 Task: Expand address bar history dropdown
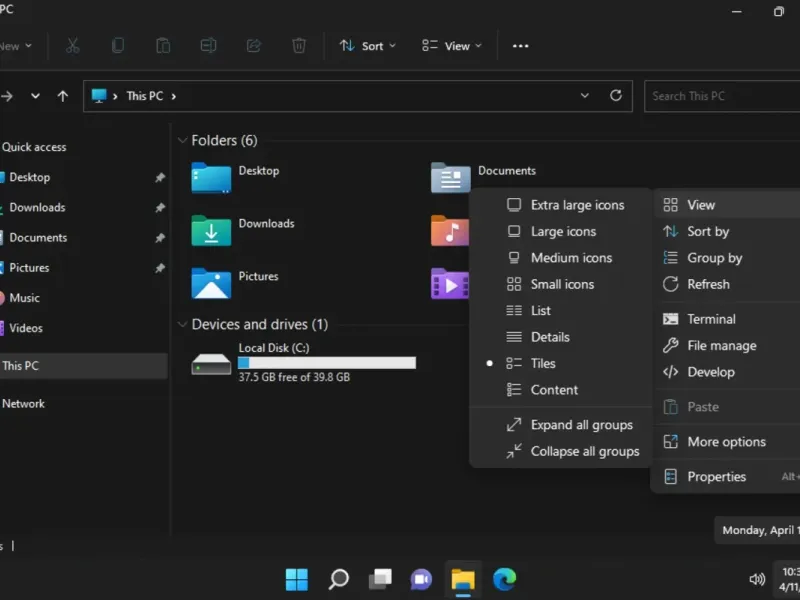coord(585,95)
